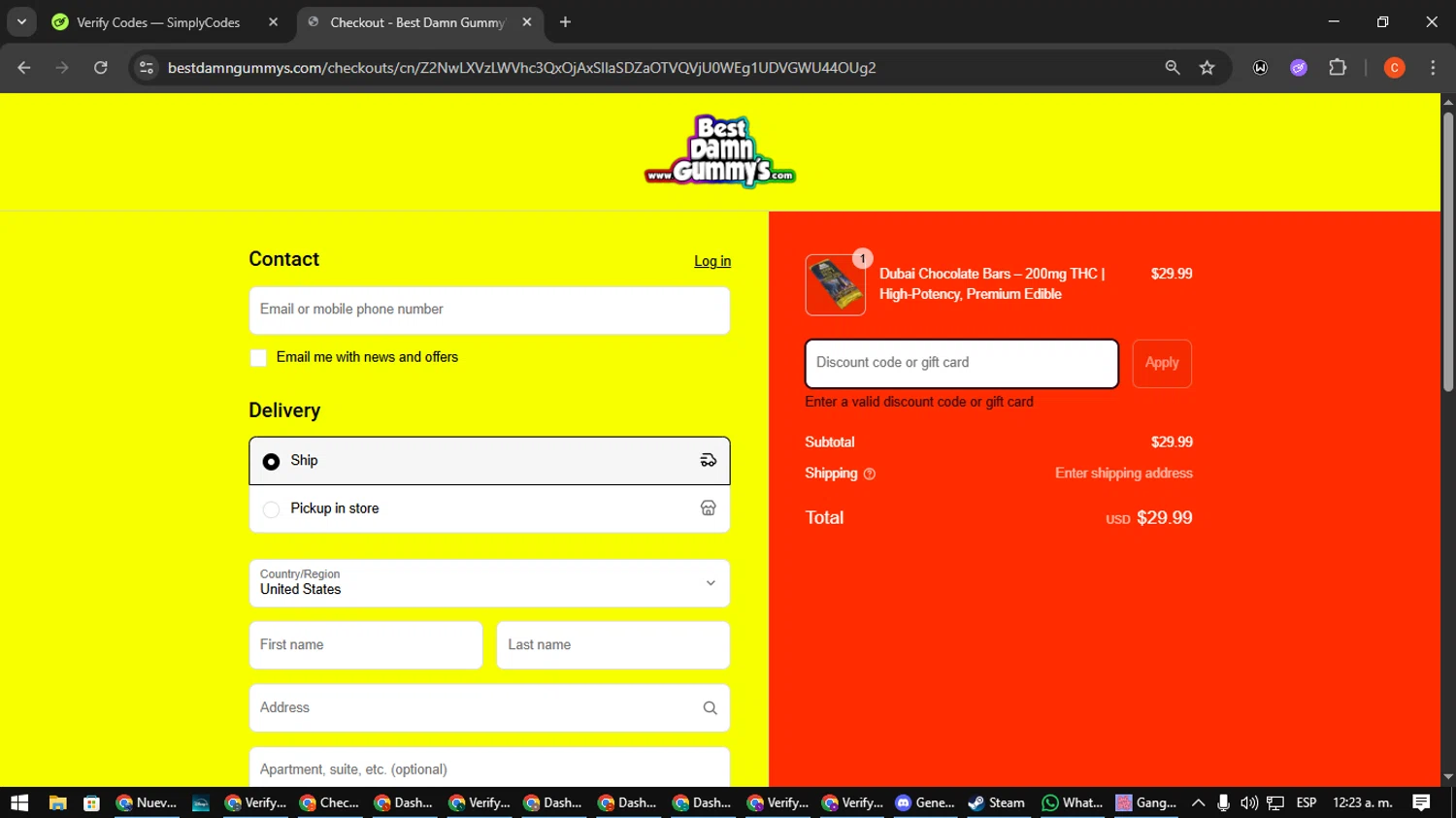
Task: Click the Log in link
Action: point(712,261)
